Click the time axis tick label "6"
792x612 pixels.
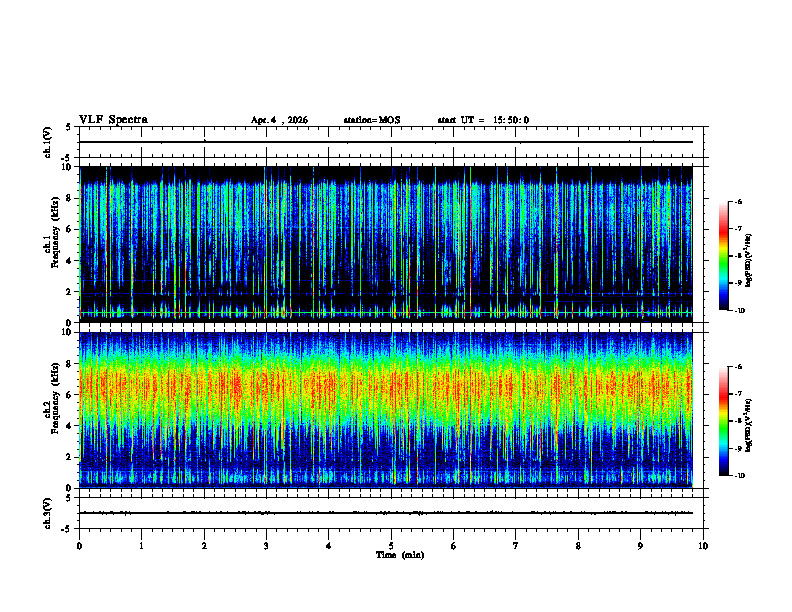point(454,546)
